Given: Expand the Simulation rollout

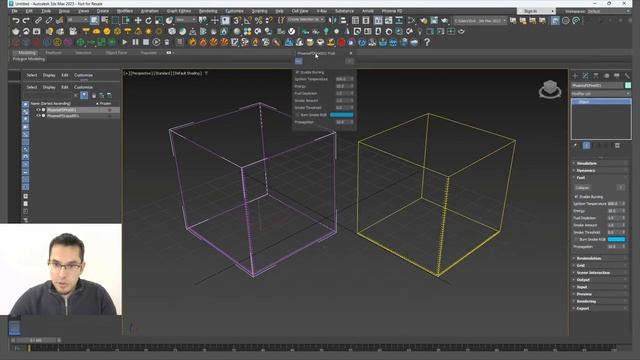Looking at the screenshot, I should tap(600, 163).
